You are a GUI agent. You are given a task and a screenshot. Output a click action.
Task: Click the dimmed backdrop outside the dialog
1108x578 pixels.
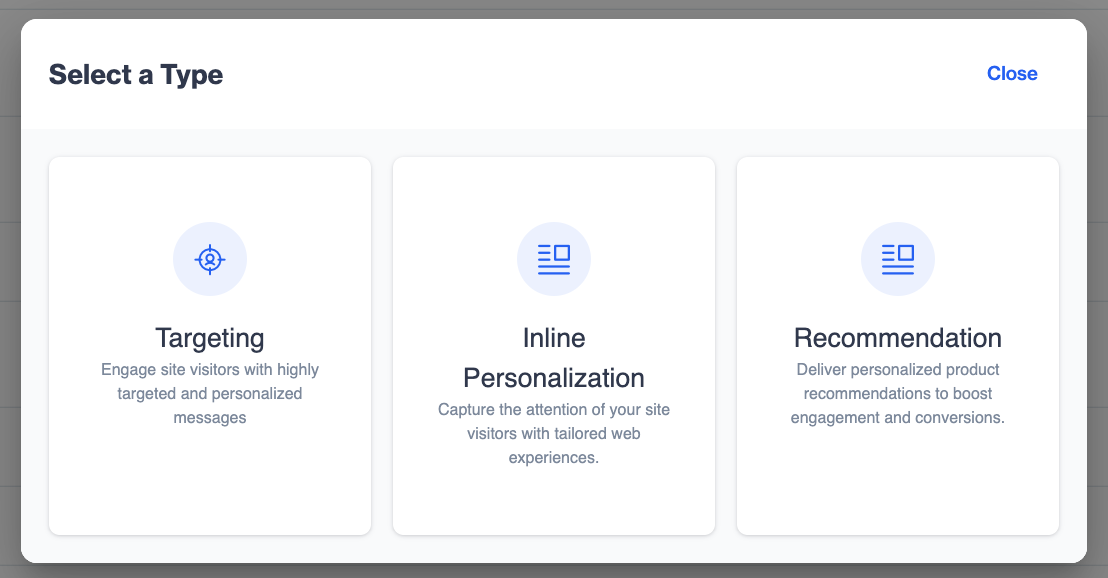click(10, 283)
